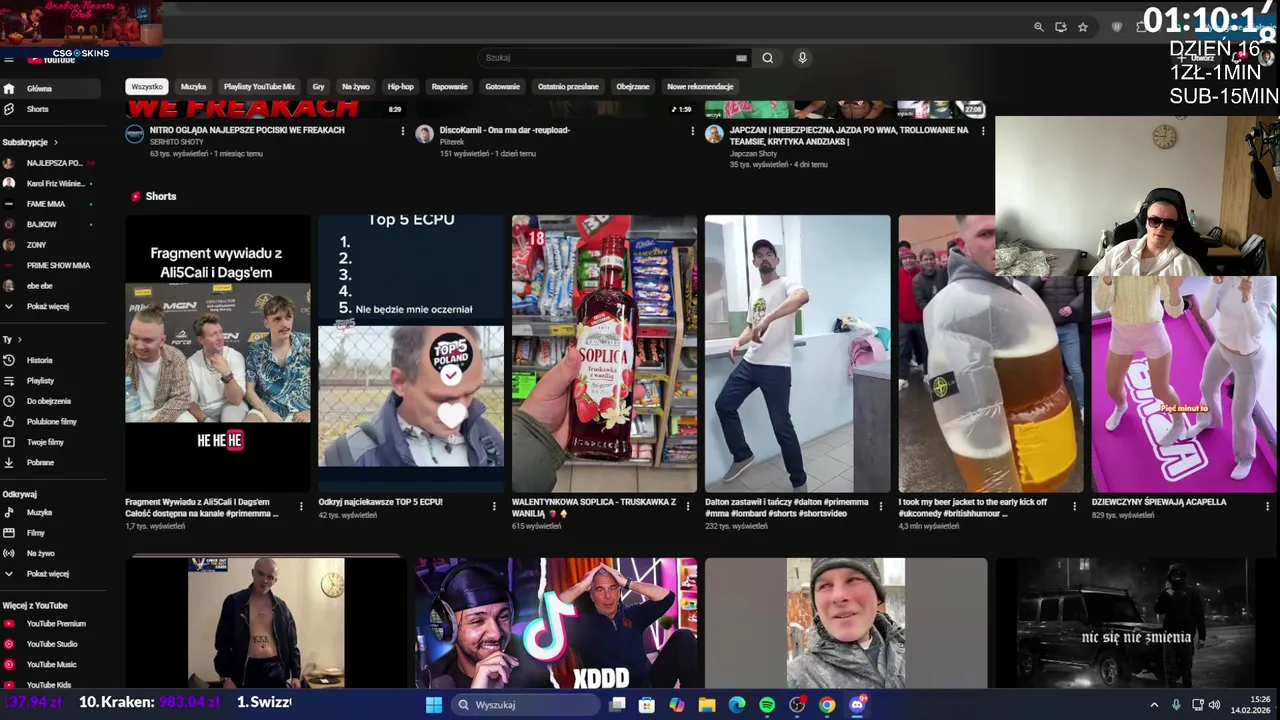Open options for WALENTYNKOWA SOPLICA short
Viewport: 1280px width, 720px height.
pyautogui.click(x=688, y=507)
